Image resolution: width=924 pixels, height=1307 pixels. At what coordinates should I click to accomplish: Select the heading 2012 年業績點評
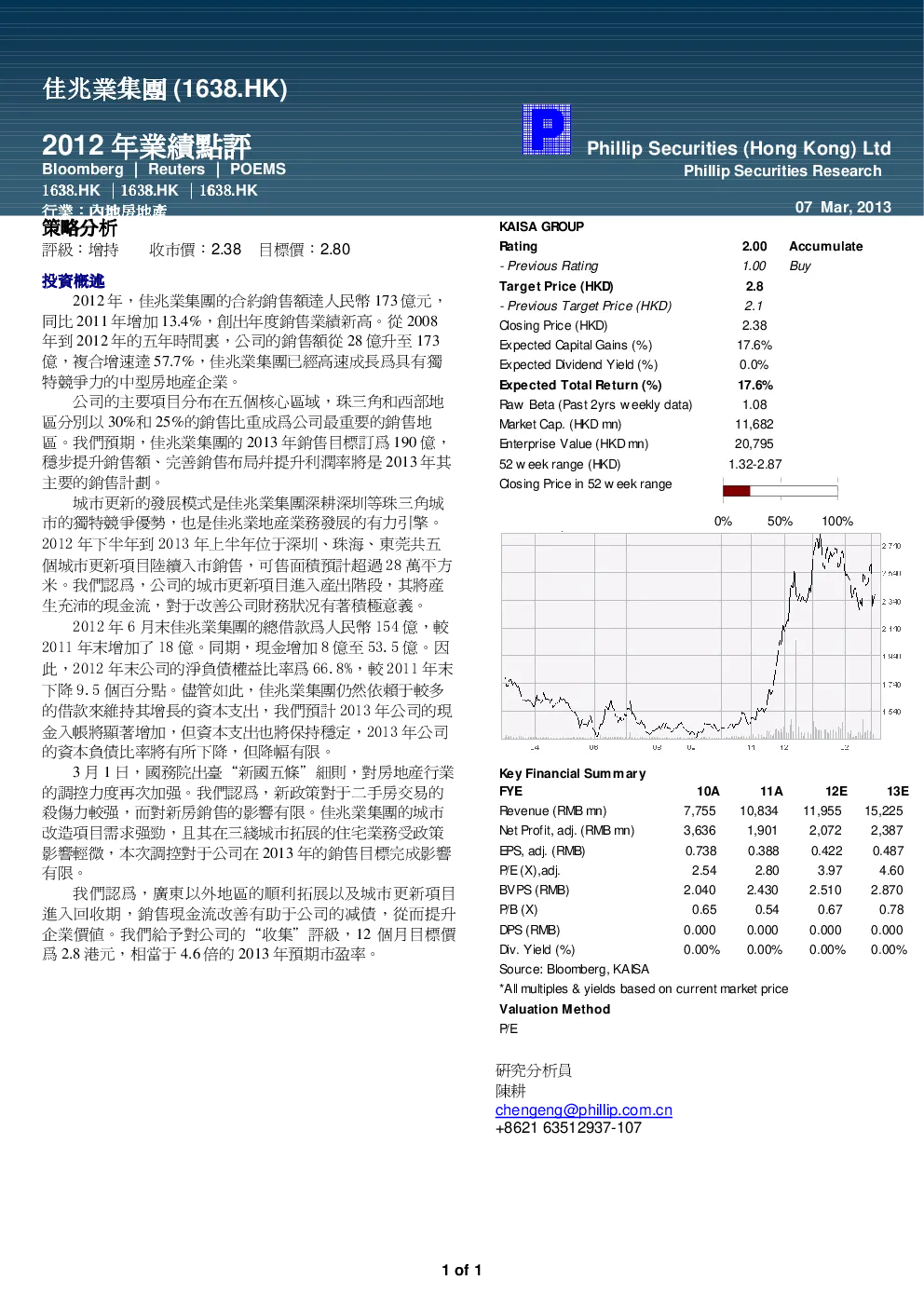(x=146, y=145)
